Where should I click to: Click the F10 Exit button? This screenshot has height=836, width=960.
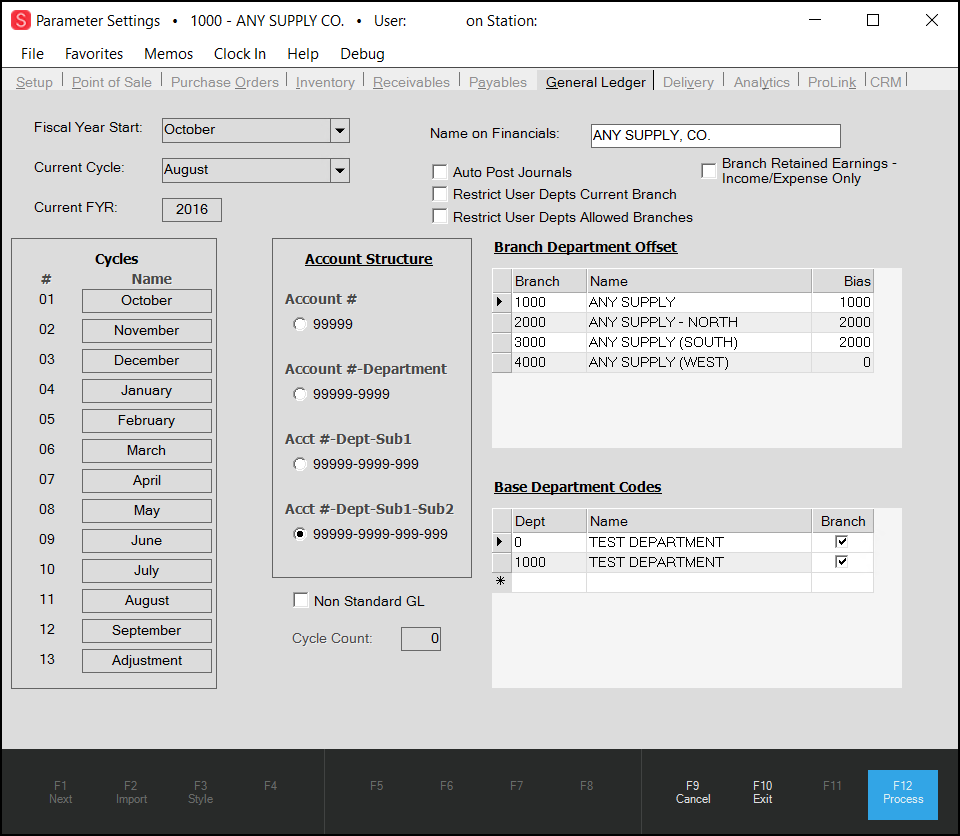click(762, 793)
